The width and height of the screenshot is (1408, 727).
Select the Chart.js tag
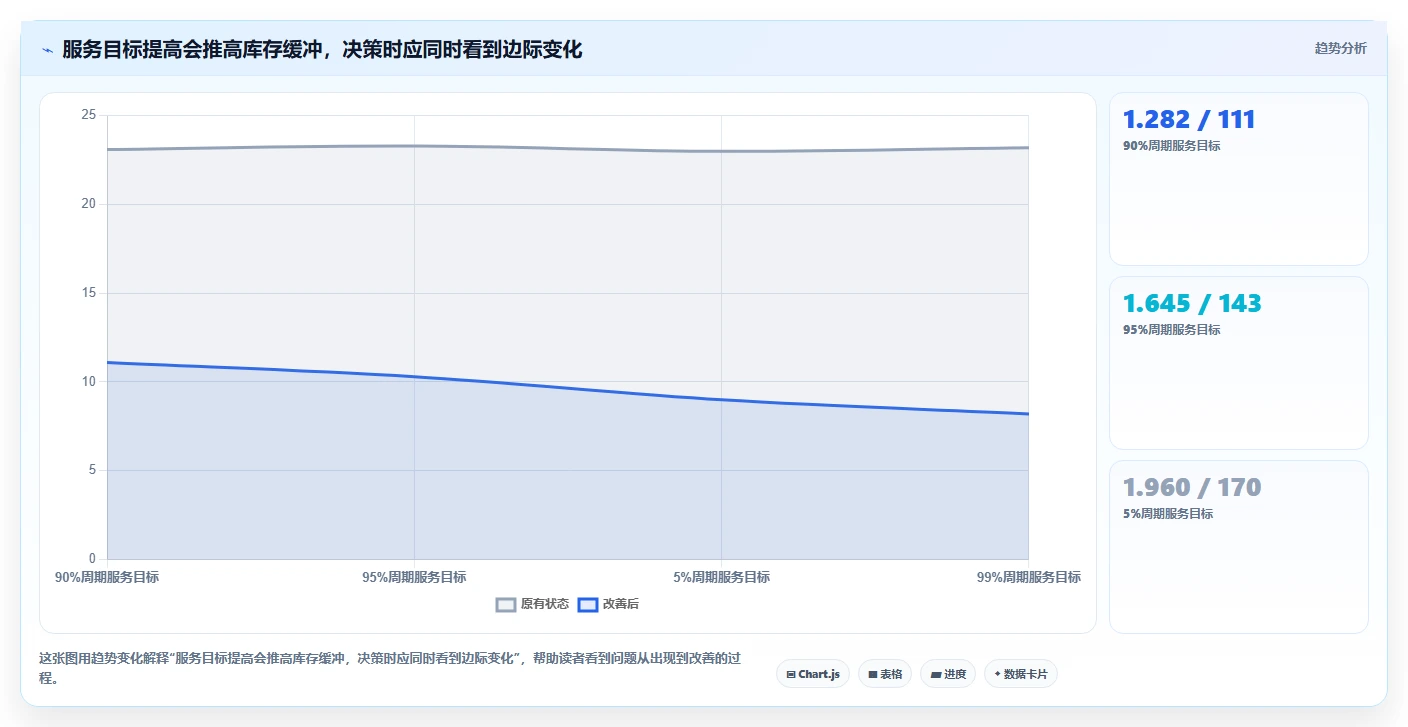[x=812, y=674]
